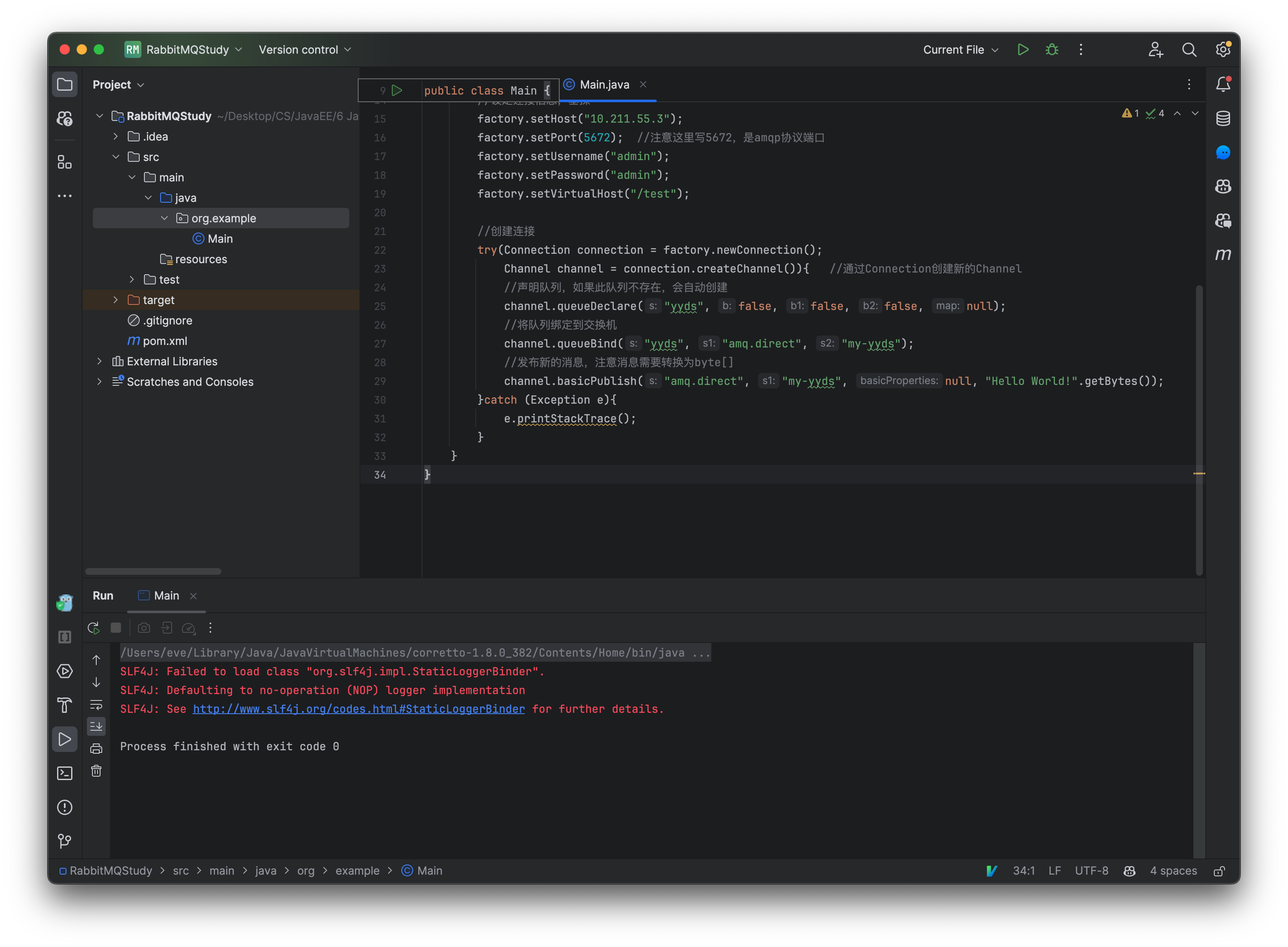Open the Terminal tool window icon
This screenshot has width=1288, height=947.
click(x=65, y=773)
